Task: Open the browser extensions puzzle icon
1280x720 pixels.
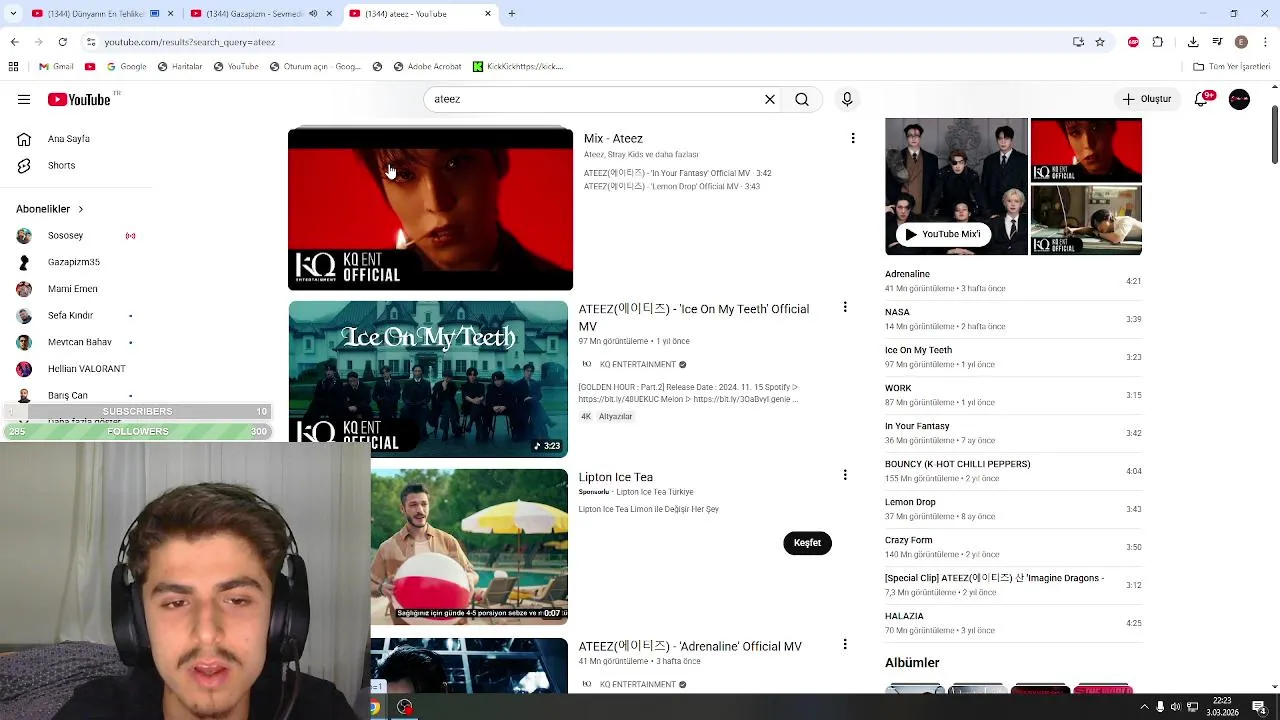Action: click(x=1158, y=42)
